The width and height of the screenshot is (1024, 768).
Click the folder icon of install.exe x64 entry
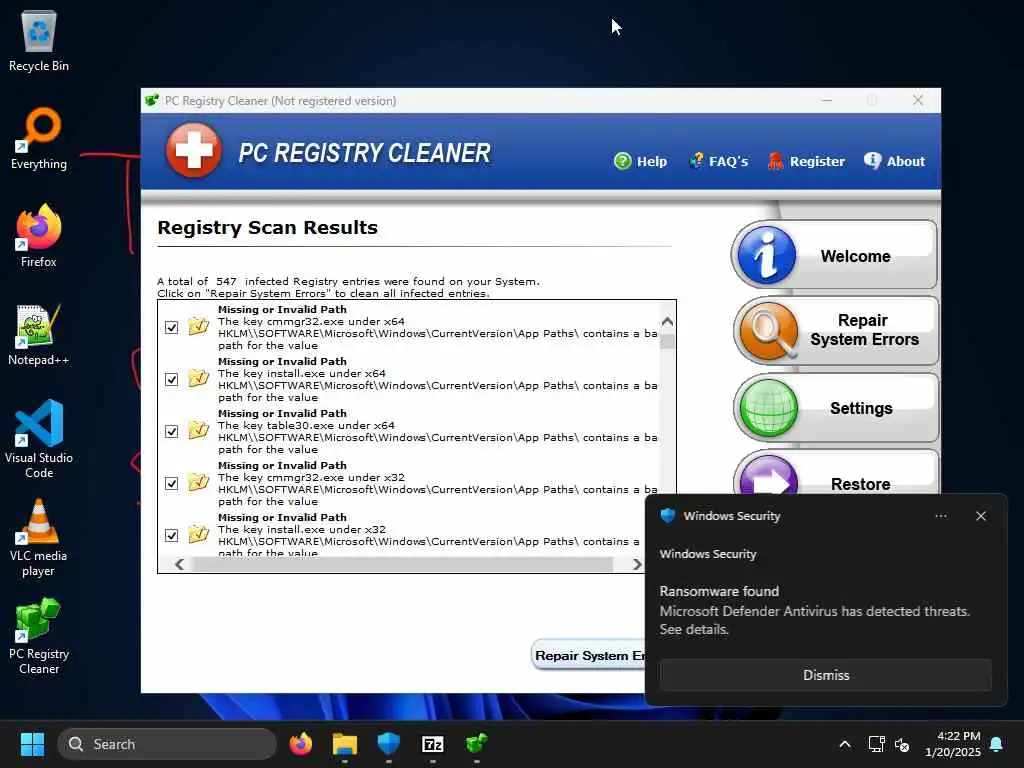pyautogui.click(x=199, y=377)
